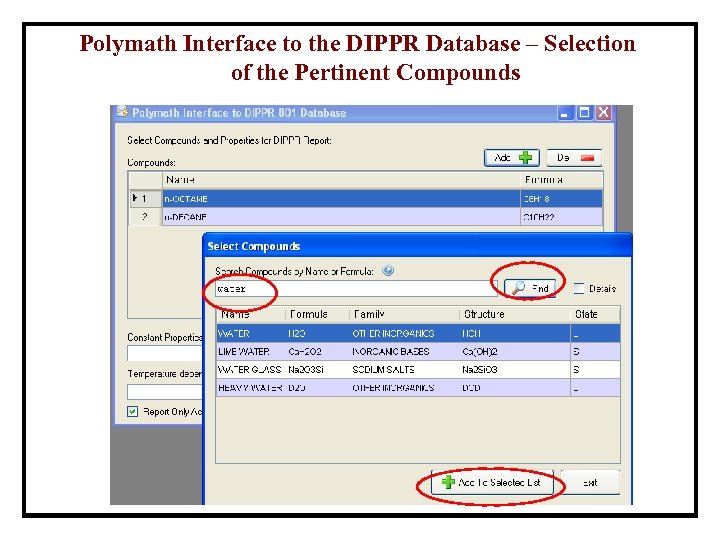The image size is (720, 540).
Task: Click the Ca(OH)2 structure cell
Action: pos(515,352)
